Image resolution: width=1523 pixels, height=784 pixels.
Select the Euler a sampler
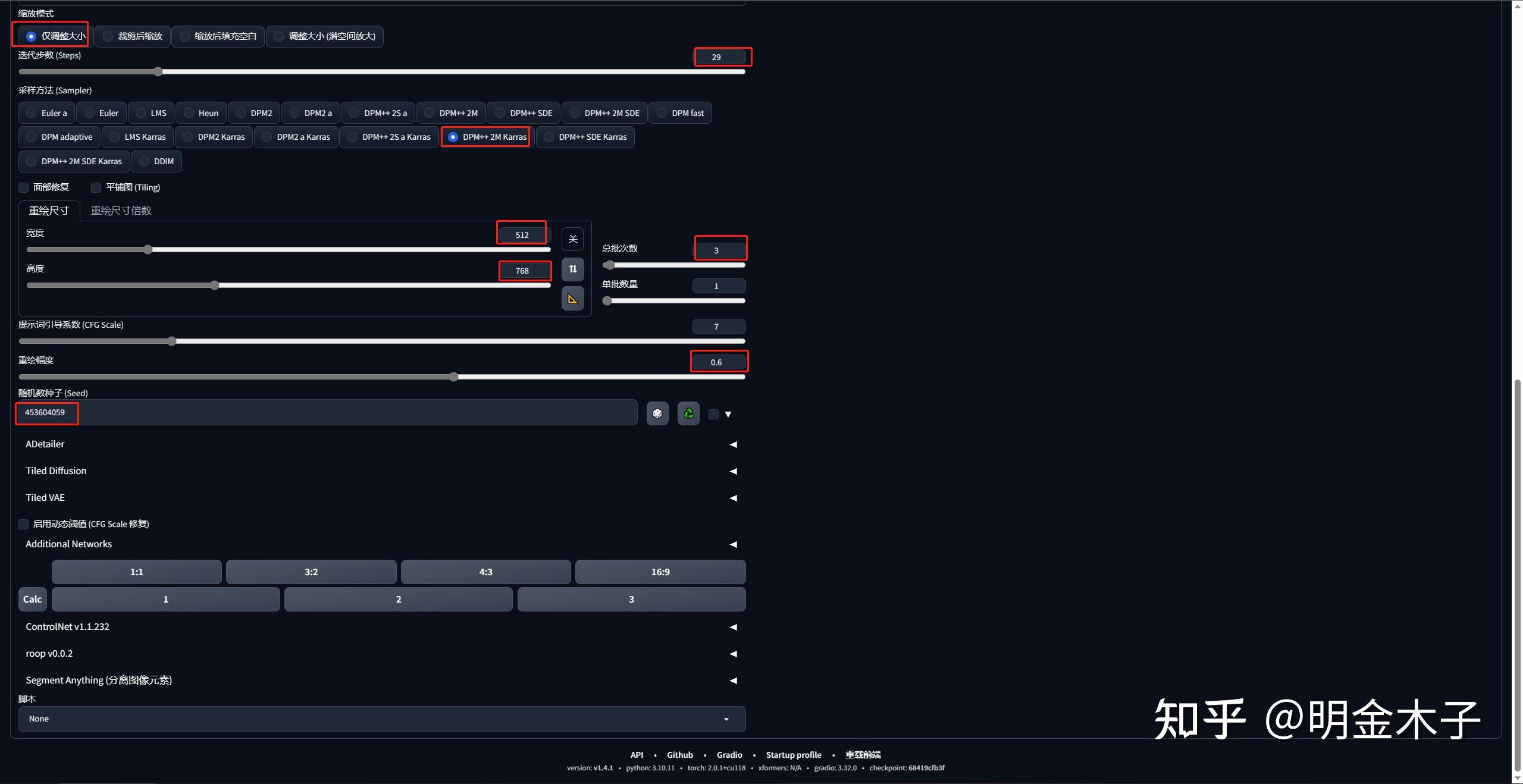tap(46, 113)
